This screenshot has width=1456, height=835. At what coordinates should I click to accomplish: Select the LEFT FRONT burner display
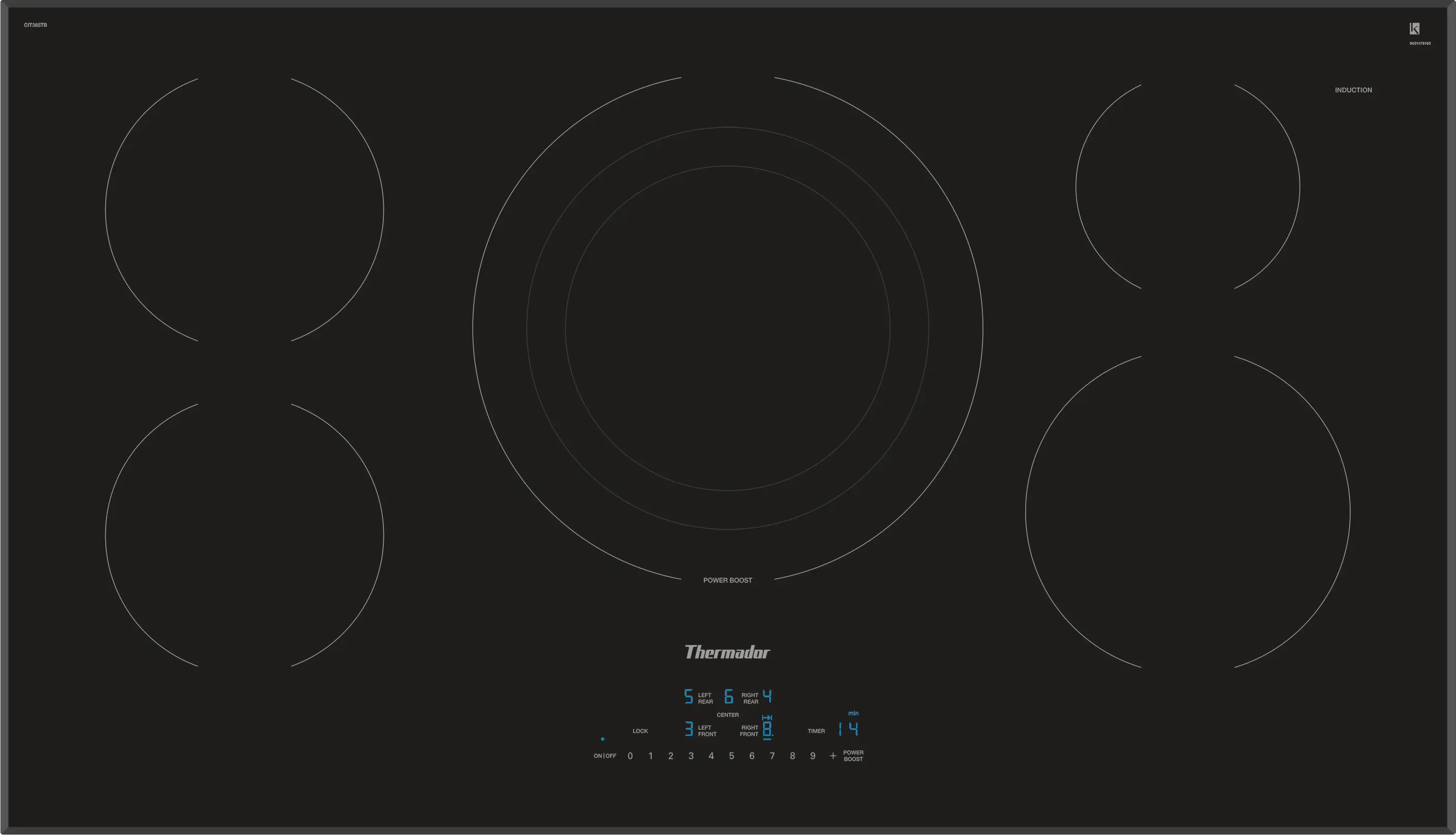pyautogui.click(x=688, y=729)
